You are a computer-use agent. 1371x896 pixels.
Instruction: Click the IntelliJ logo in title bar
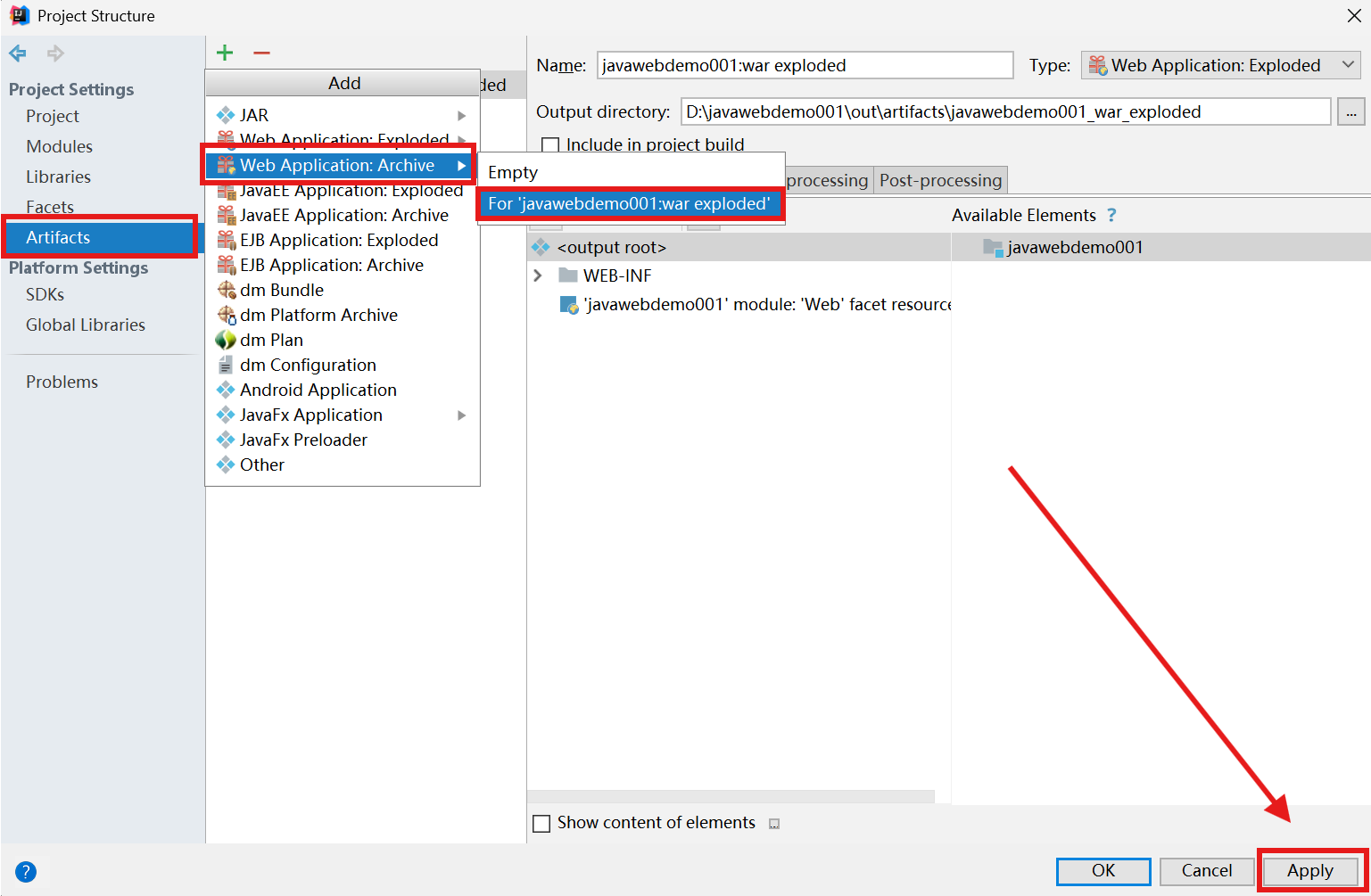(19, 15)
